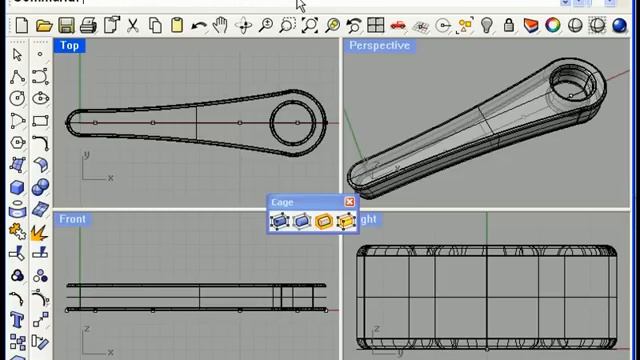Activate the Top viewport label

tap(69, 45)
